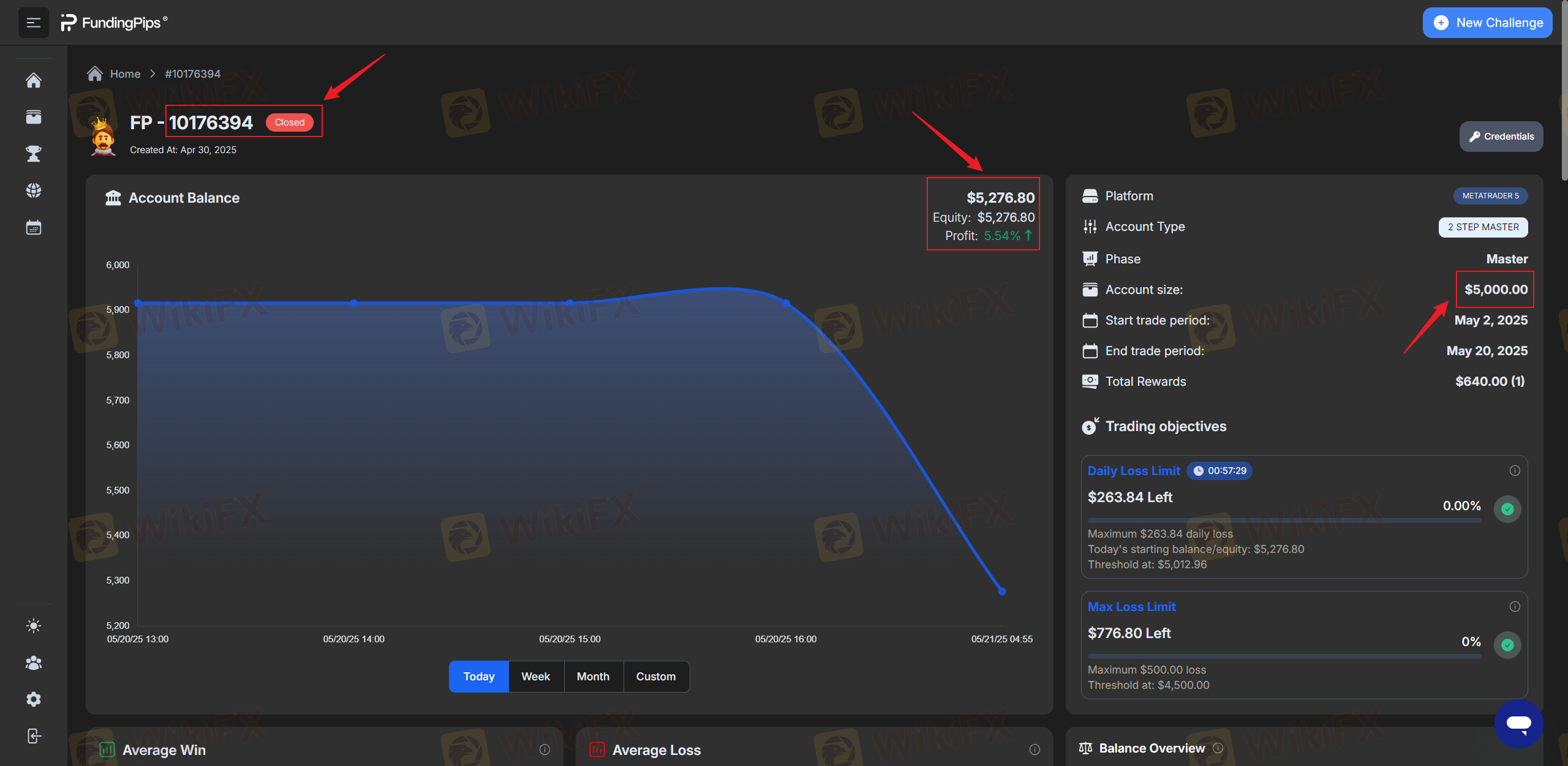Open settings gear in sidebar
This screenshot has width=1568, height=766.
click(34, 699)
